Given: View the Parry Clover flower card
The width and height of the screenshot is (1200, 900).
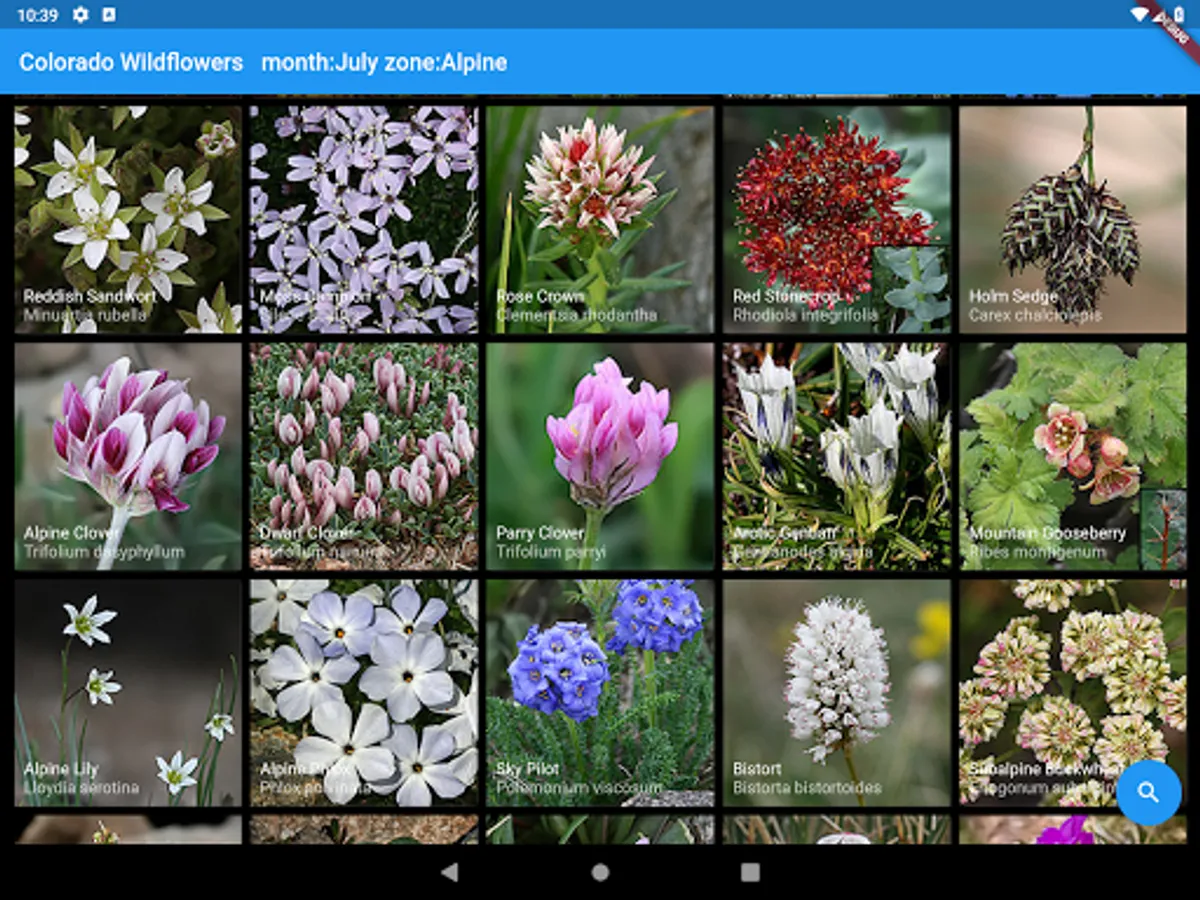Looking at the screenshot, I should pyautogui.click(x=600, y=456).
